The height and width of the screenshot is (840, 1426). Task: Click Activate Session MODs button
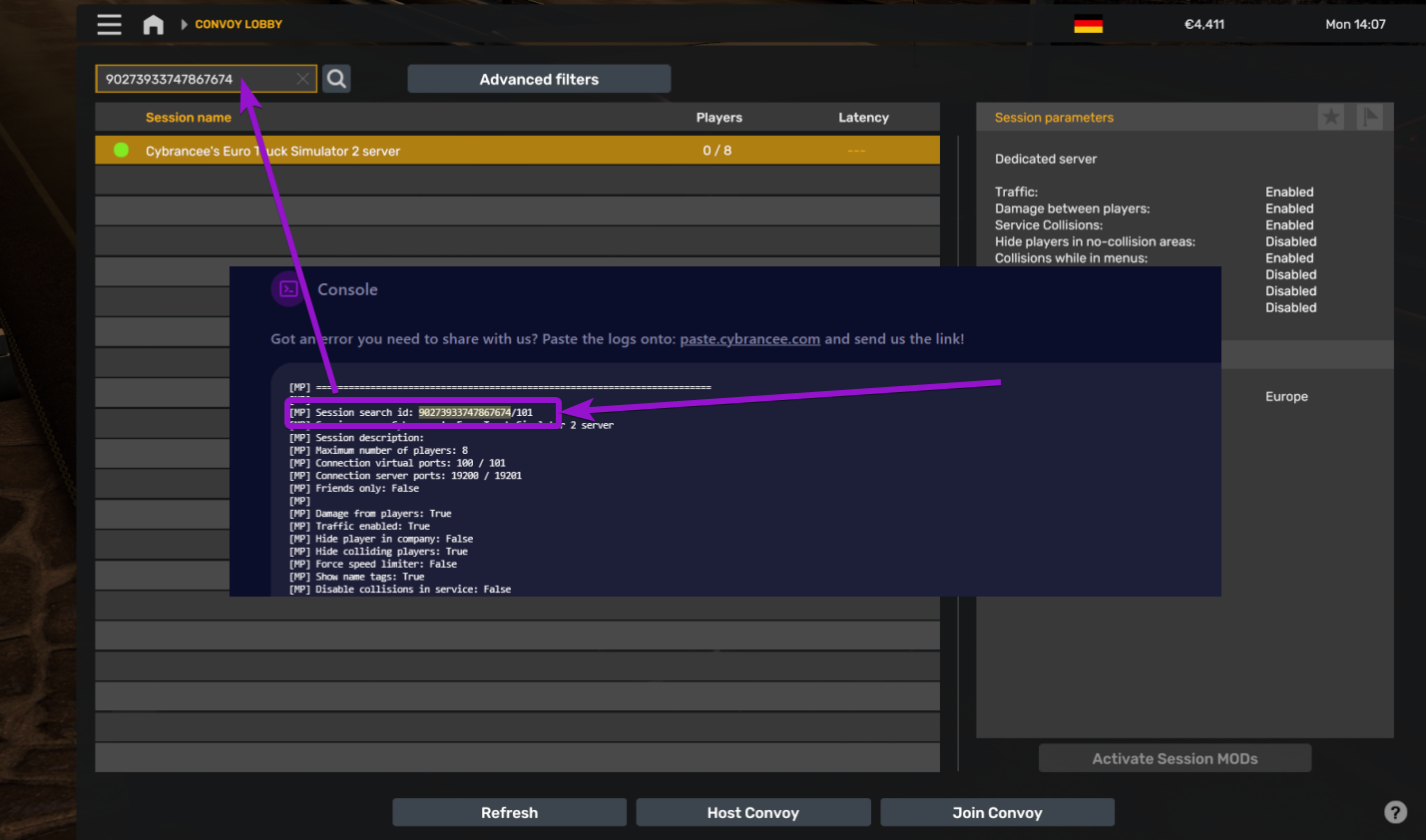tap(1175, 758)
